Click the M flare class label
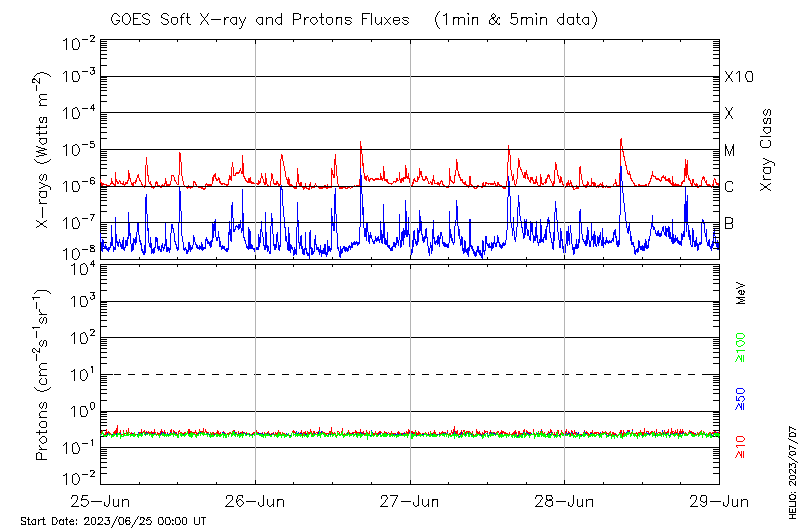800x530 pixels. (x=730, y=151)
